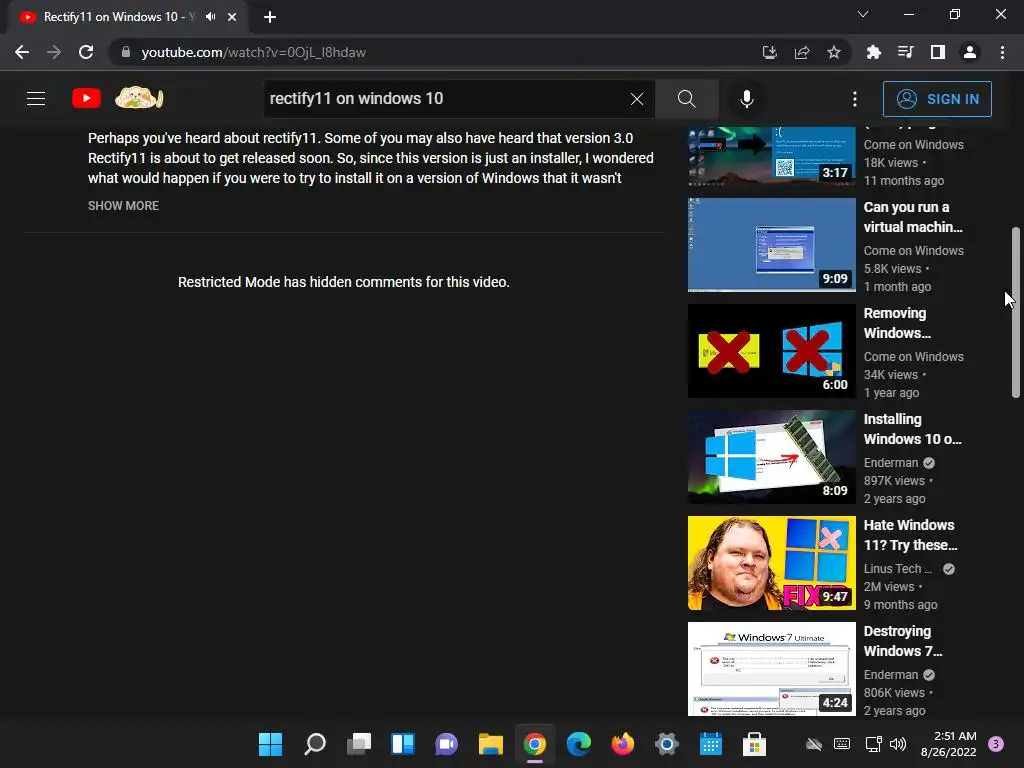Go forward with browser forward arrow

point(54,52)
